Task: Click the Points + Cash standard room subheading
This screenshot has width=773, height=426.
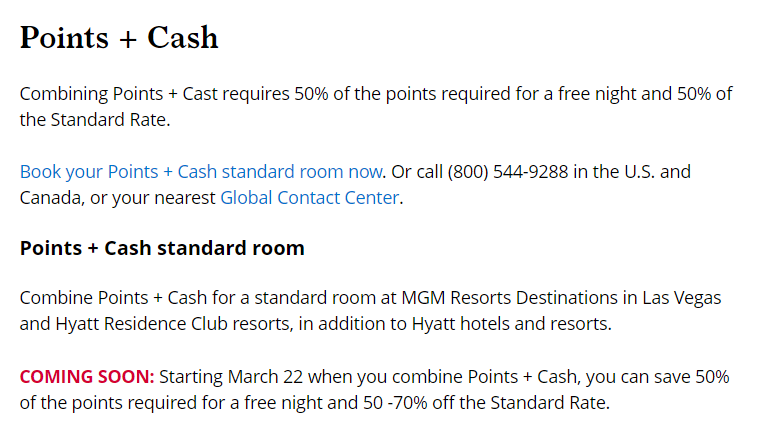Action: click(x=162, y=248)
